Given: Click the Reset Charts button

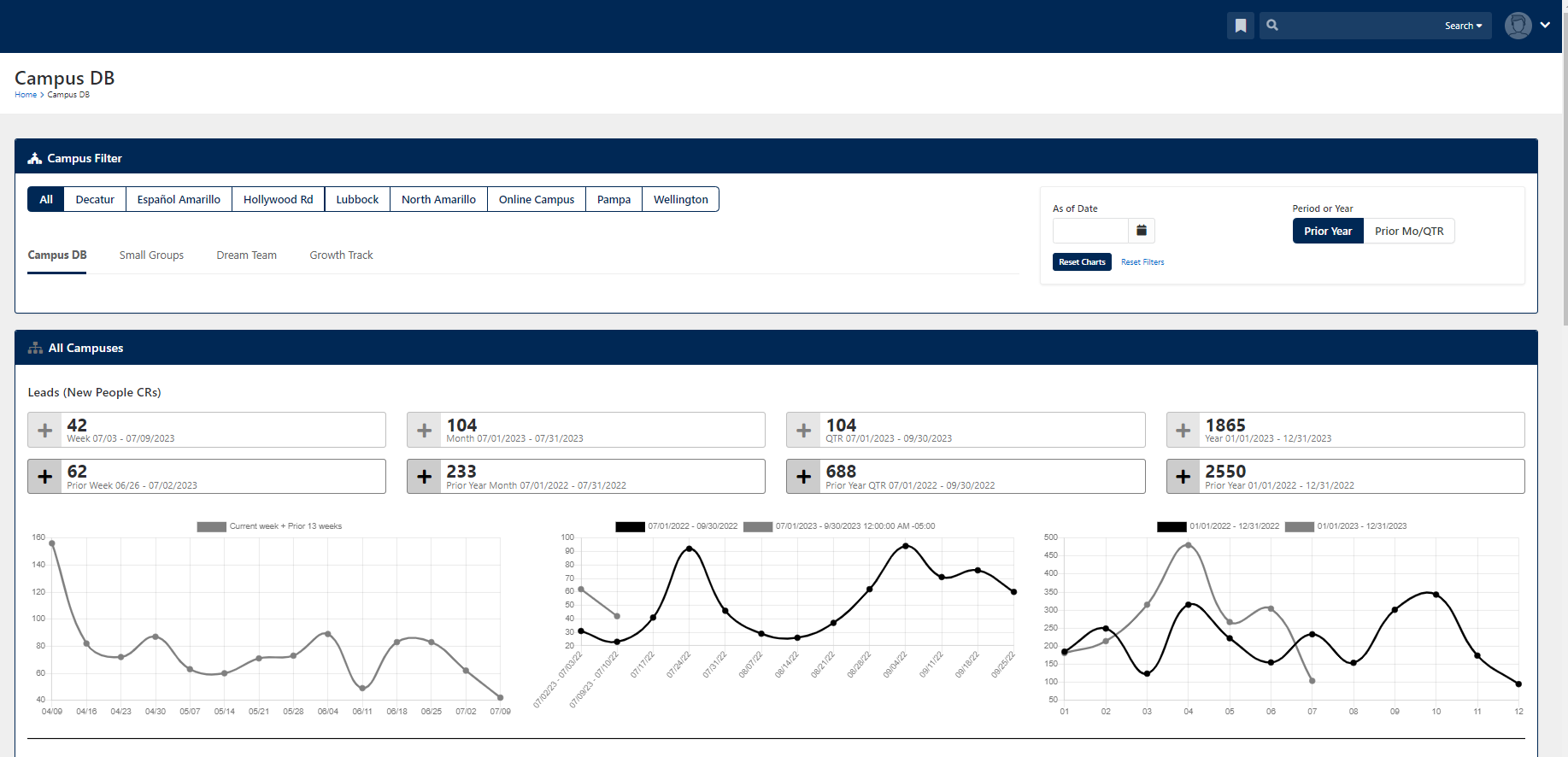Looking at the screenshot, I should tap(1082, 262).
